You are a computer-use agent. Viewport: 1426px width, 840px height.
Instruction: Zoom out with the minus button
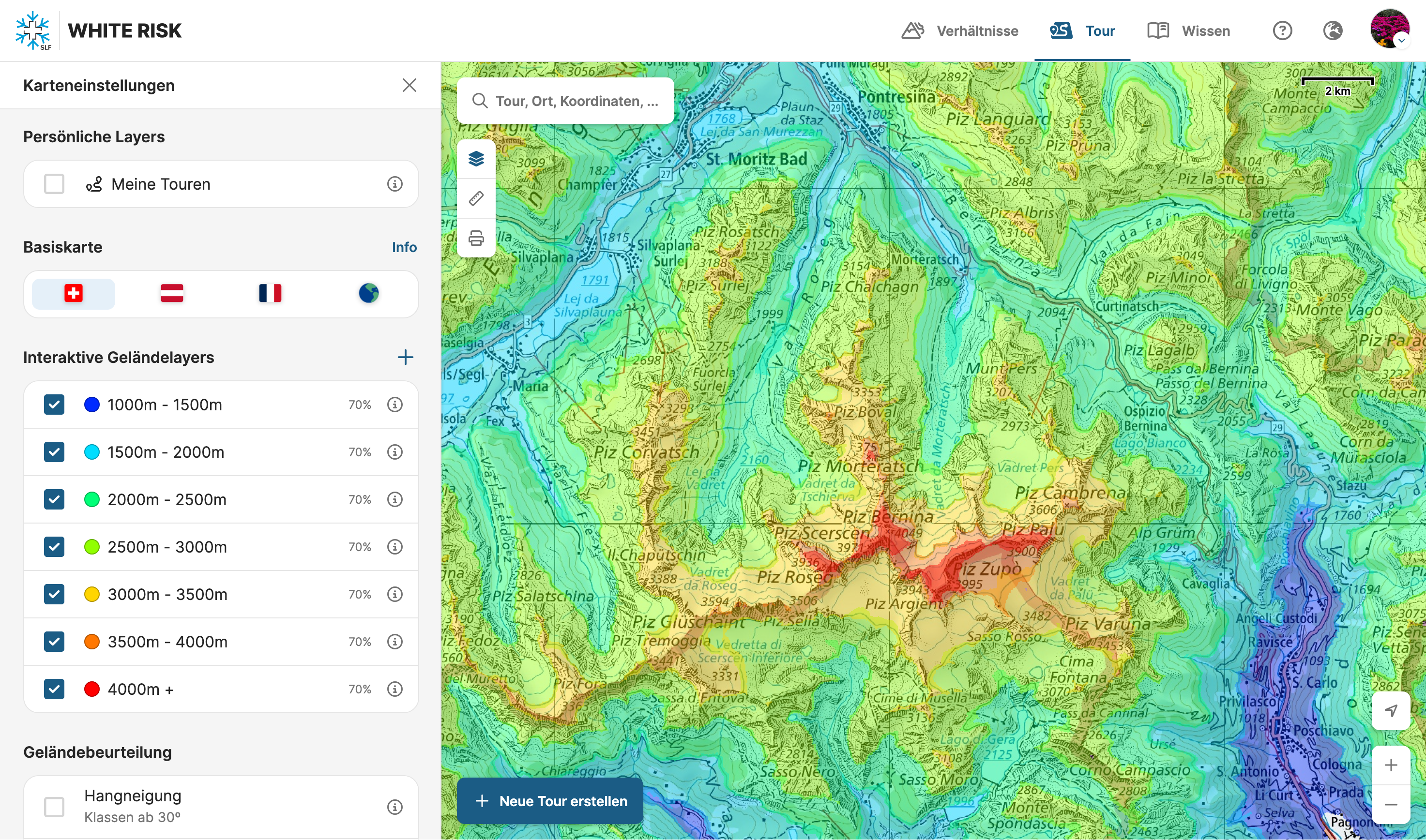coord(1390,804)
